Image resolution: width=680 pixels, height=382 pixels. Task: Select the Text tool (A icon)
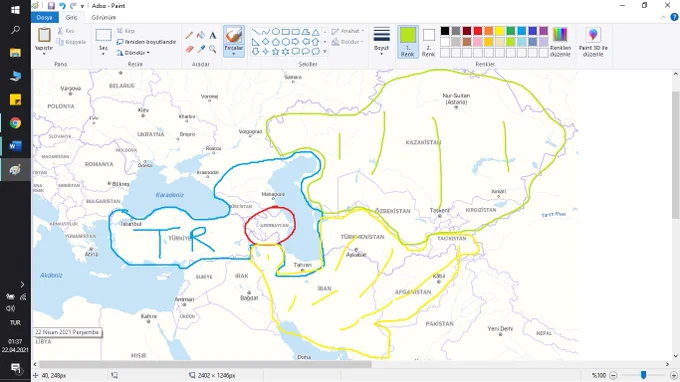(212, 36)
